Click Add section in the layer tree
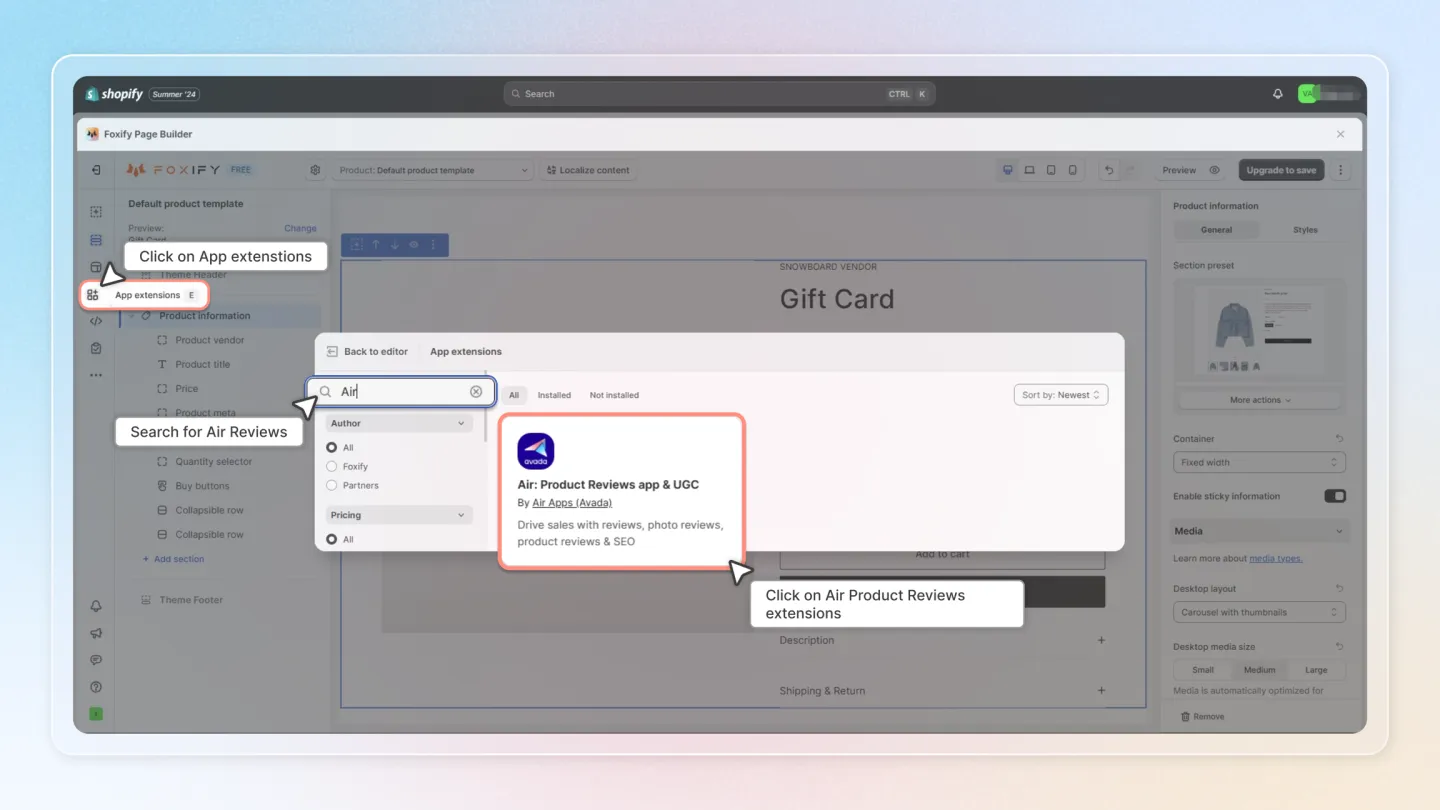This screenshot has width=1440, height=810. tap(174, 559)
